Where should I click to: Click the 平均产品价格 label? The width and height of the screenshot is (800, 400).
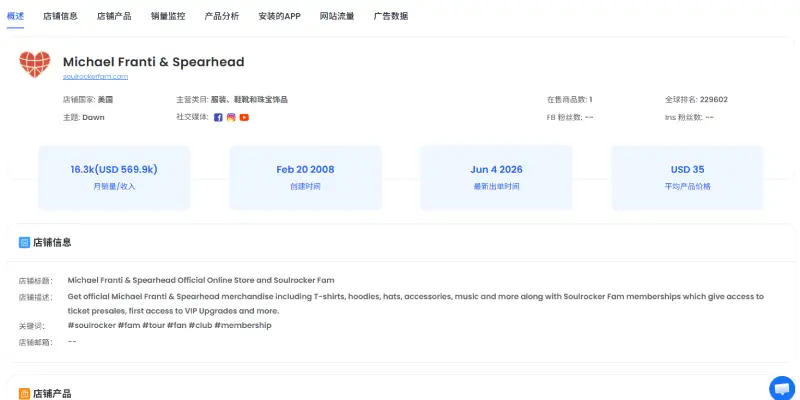(687, 187)
